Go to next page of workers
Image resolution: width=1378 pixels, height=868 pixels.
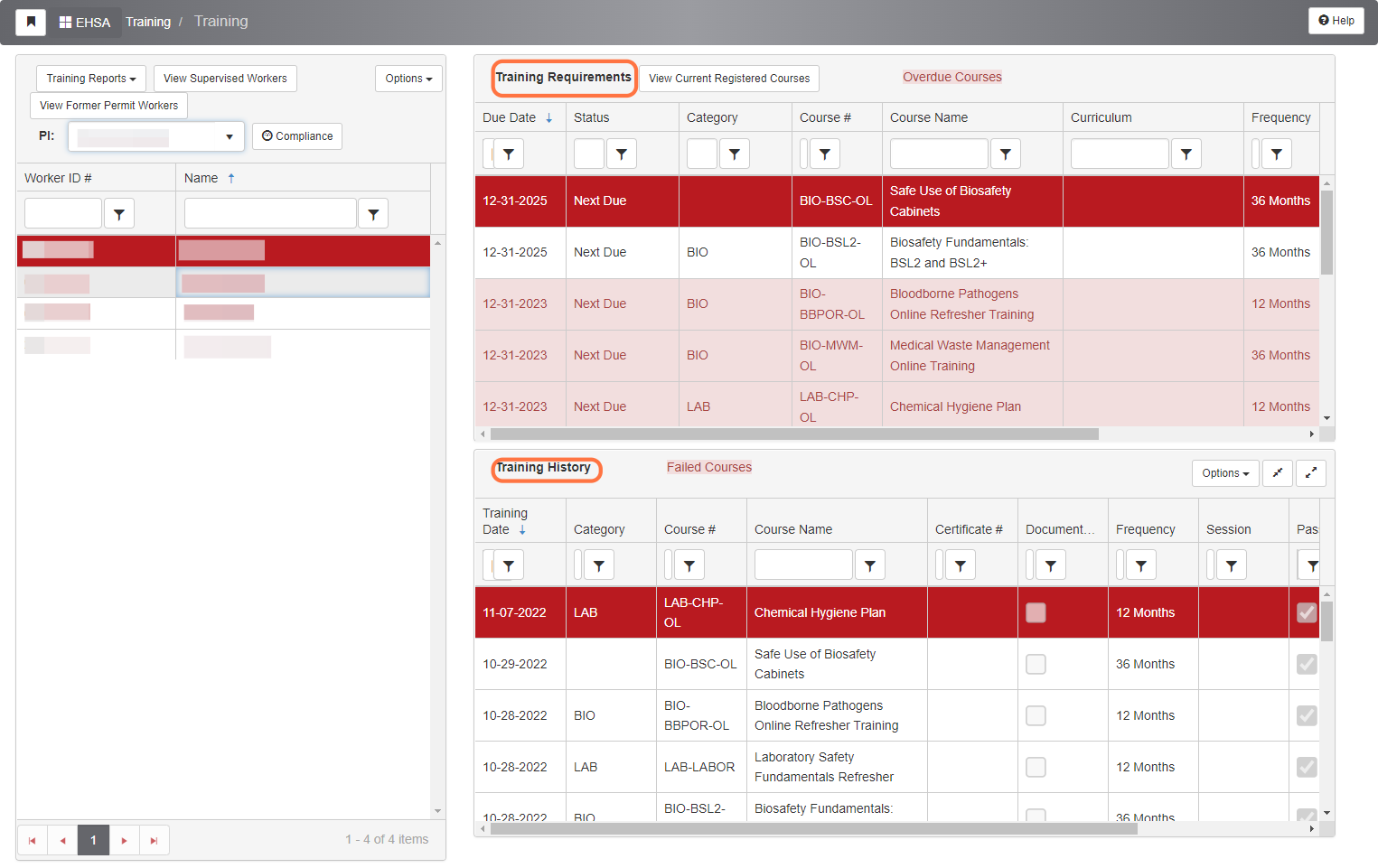[x=124, y=840]
